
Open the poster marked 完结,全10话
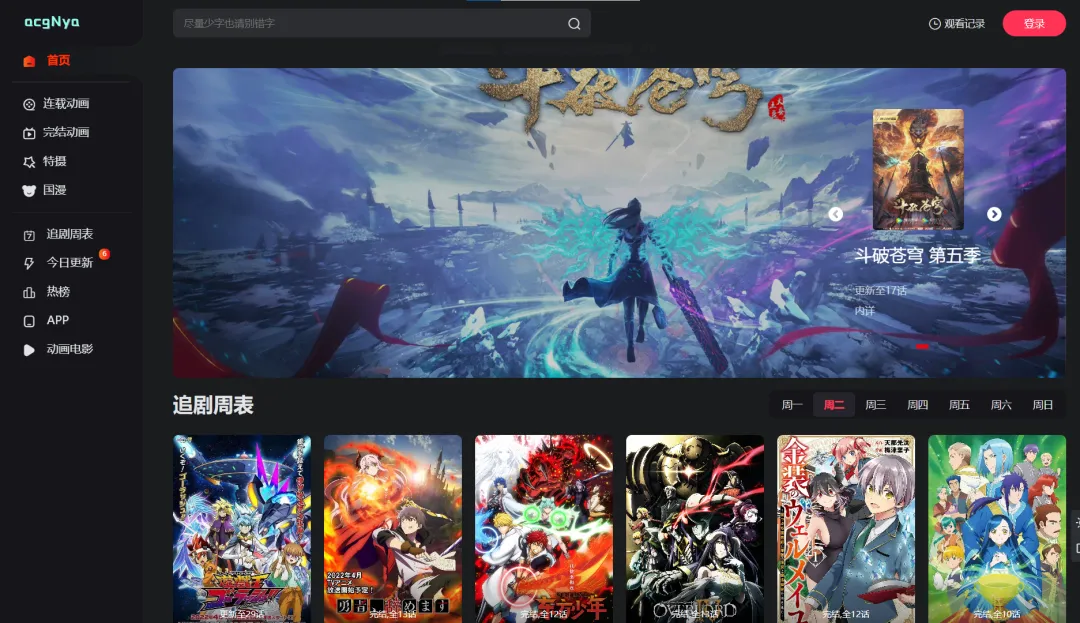tap(997, 529)
